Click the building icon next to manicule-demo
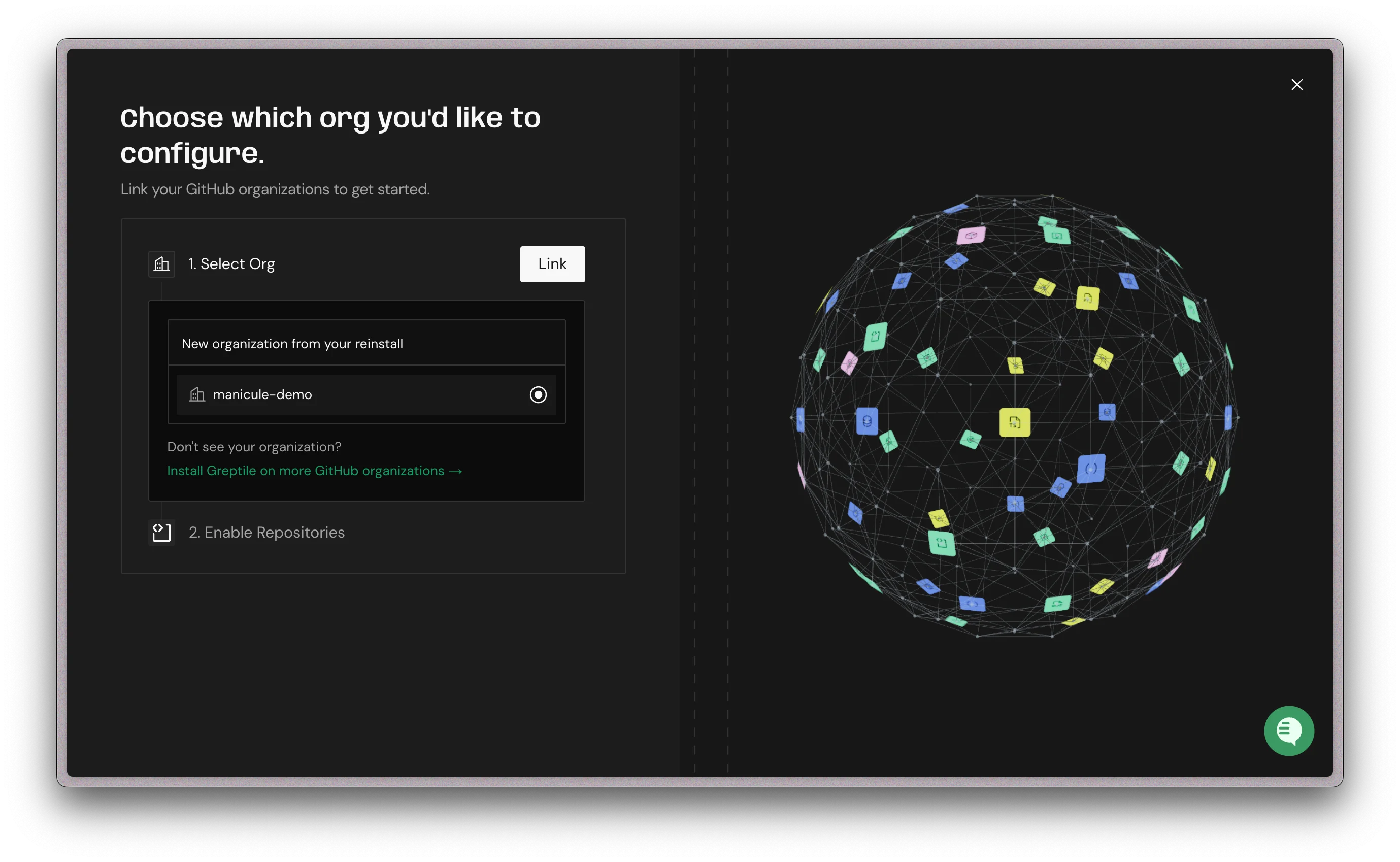1400x862 pixels. [197, 394]
